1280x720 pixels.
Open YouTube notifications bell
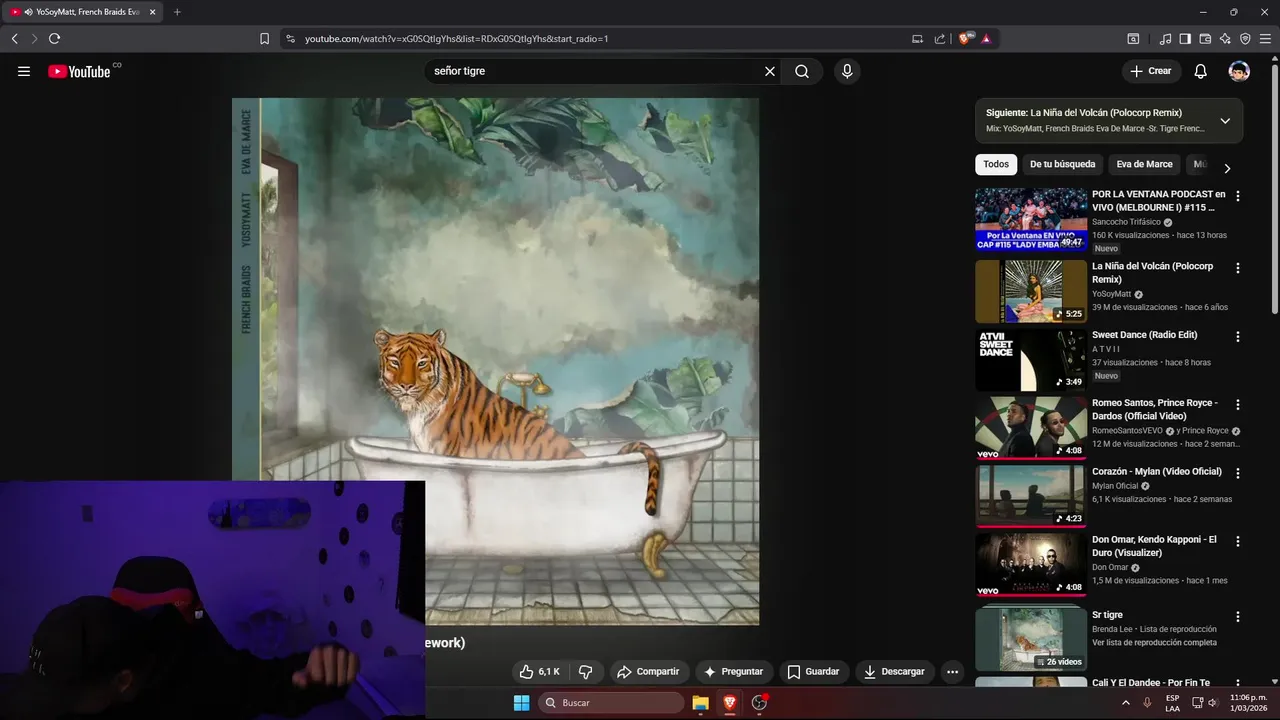pos(1201,71)
